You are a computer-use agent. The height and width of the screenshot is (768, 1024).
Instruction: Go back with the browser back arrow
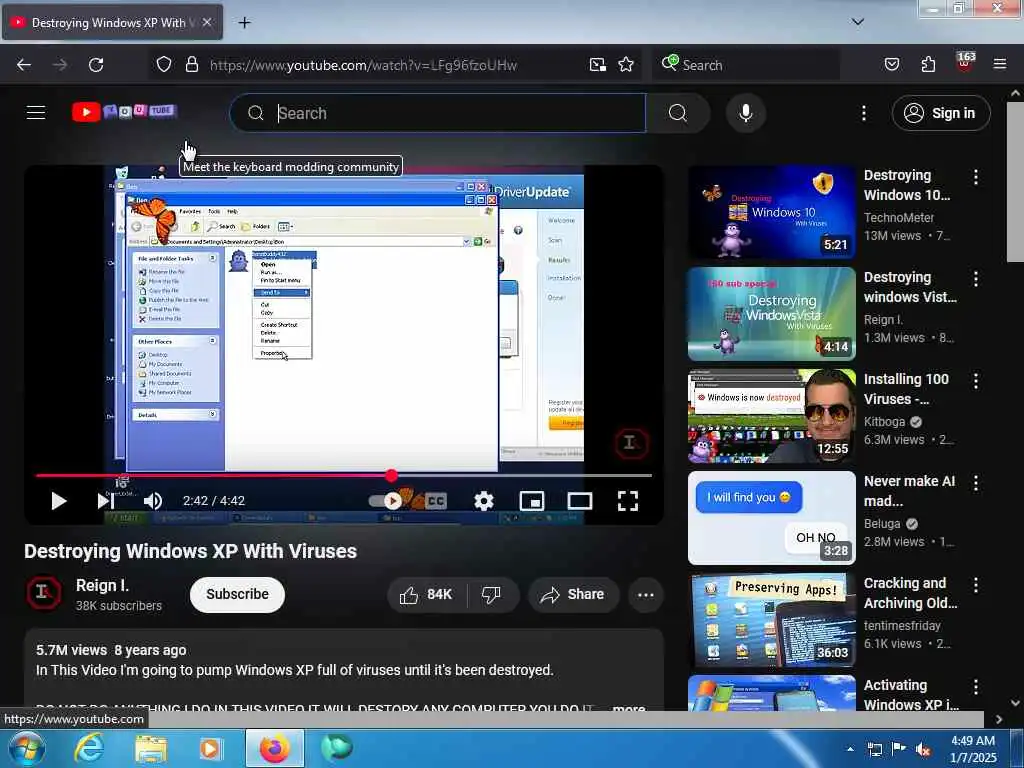click(24, 65)
